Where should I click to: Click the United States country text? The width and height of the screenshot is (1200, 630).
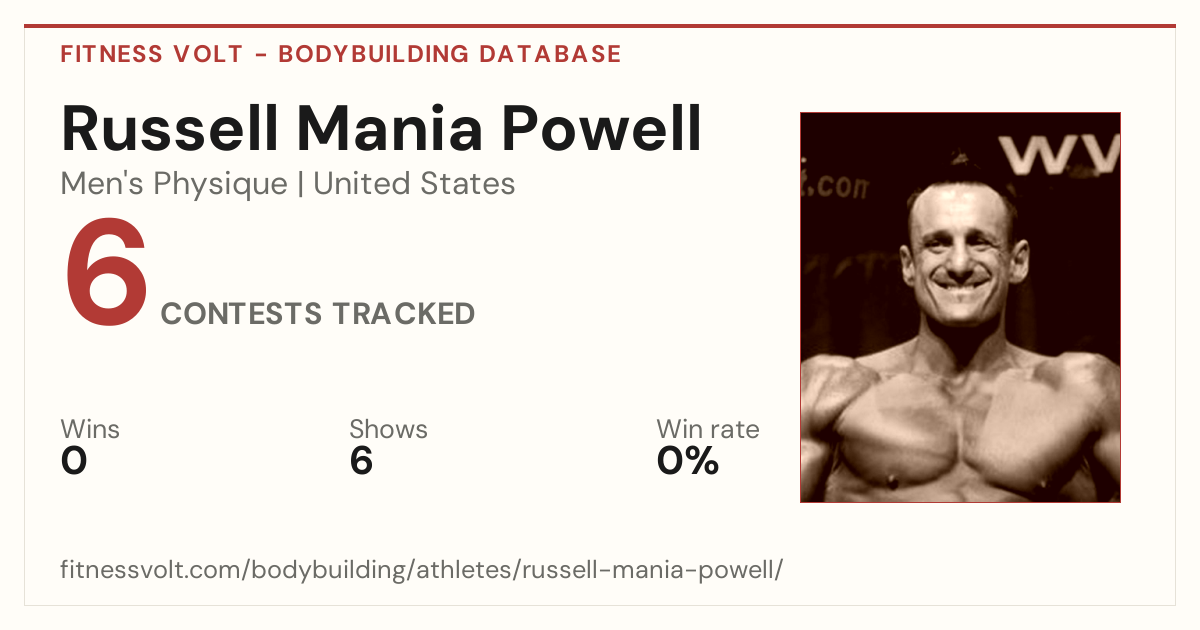pos(414,184)
